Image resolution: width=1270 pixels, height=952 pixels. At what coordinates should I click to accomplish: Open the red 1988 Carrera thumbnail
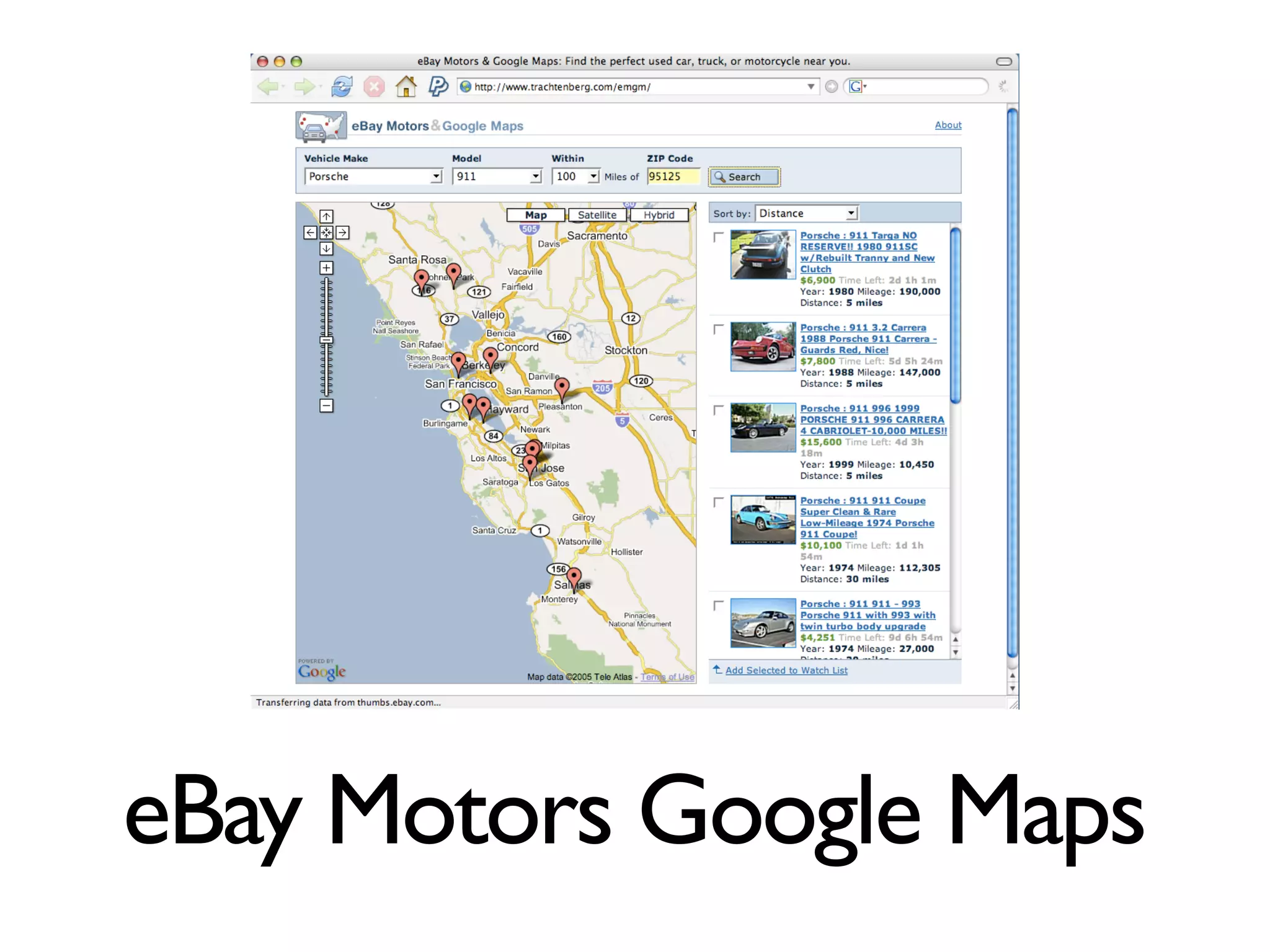point(763,346)
